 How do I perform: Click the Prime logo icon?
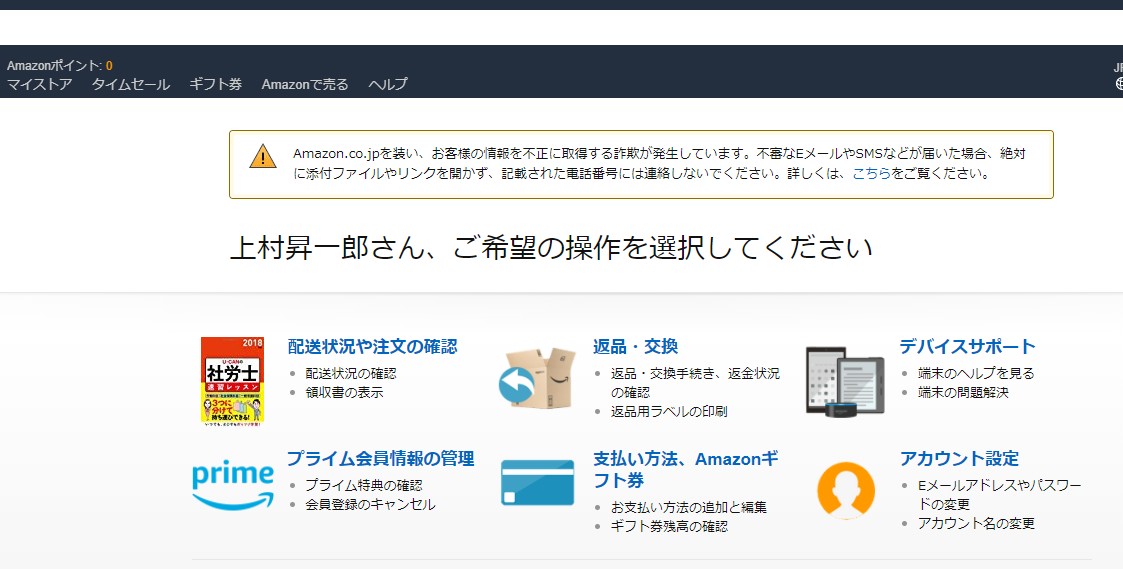tap(233, 484)
